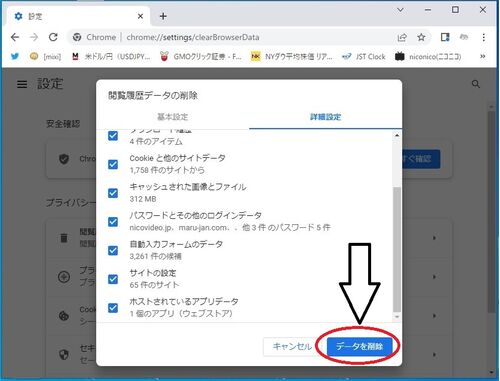Open the GMOクリック証券 bookmark
The width and height of the screenshot is (500, 381).
coord(201,56)
